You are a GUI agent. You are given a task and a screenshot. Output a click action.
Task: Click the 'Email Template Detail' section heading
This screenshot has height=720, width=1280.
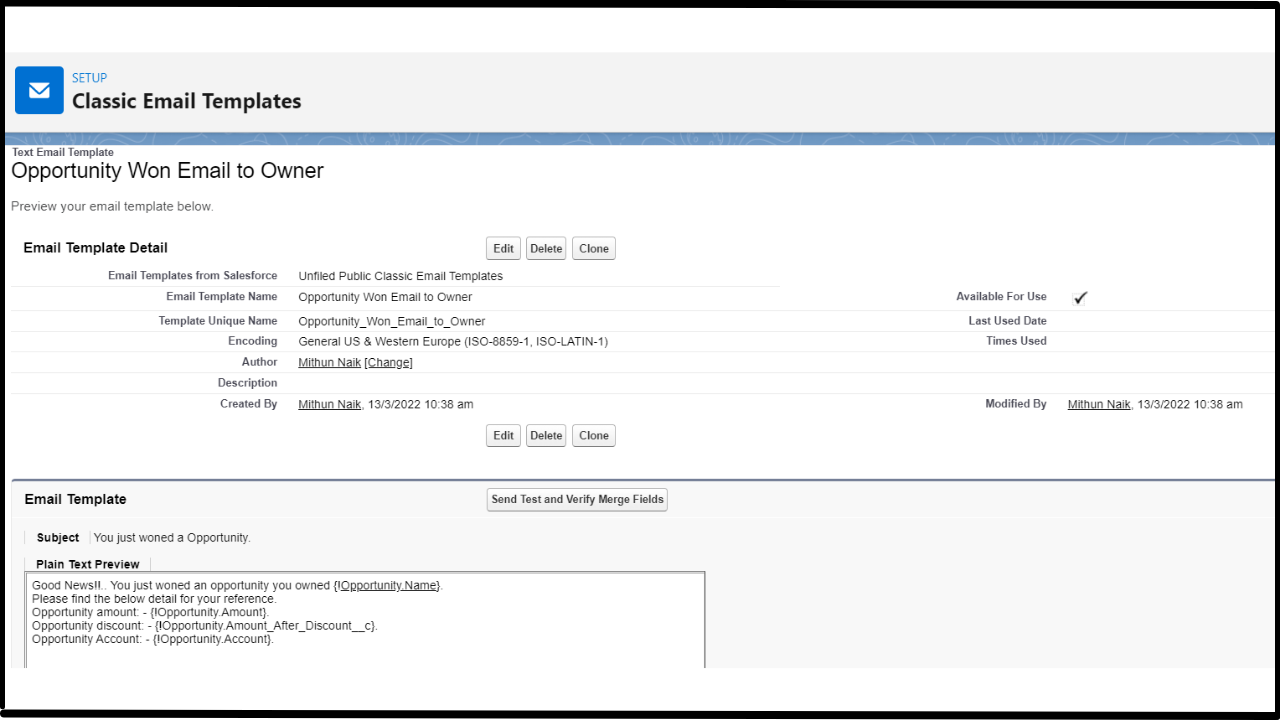96,248
